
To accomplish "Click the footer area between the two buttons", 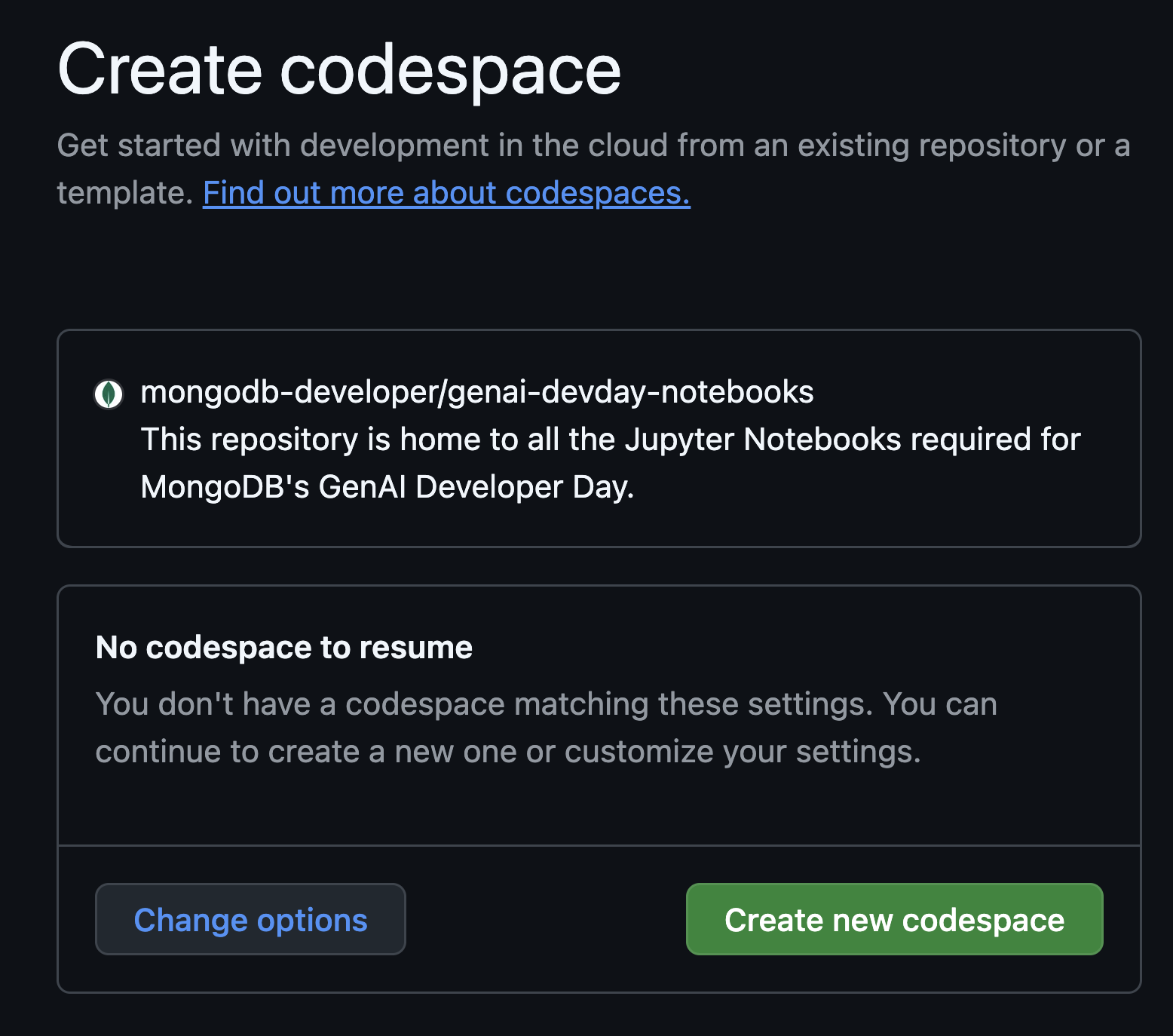I will point(546,919).
